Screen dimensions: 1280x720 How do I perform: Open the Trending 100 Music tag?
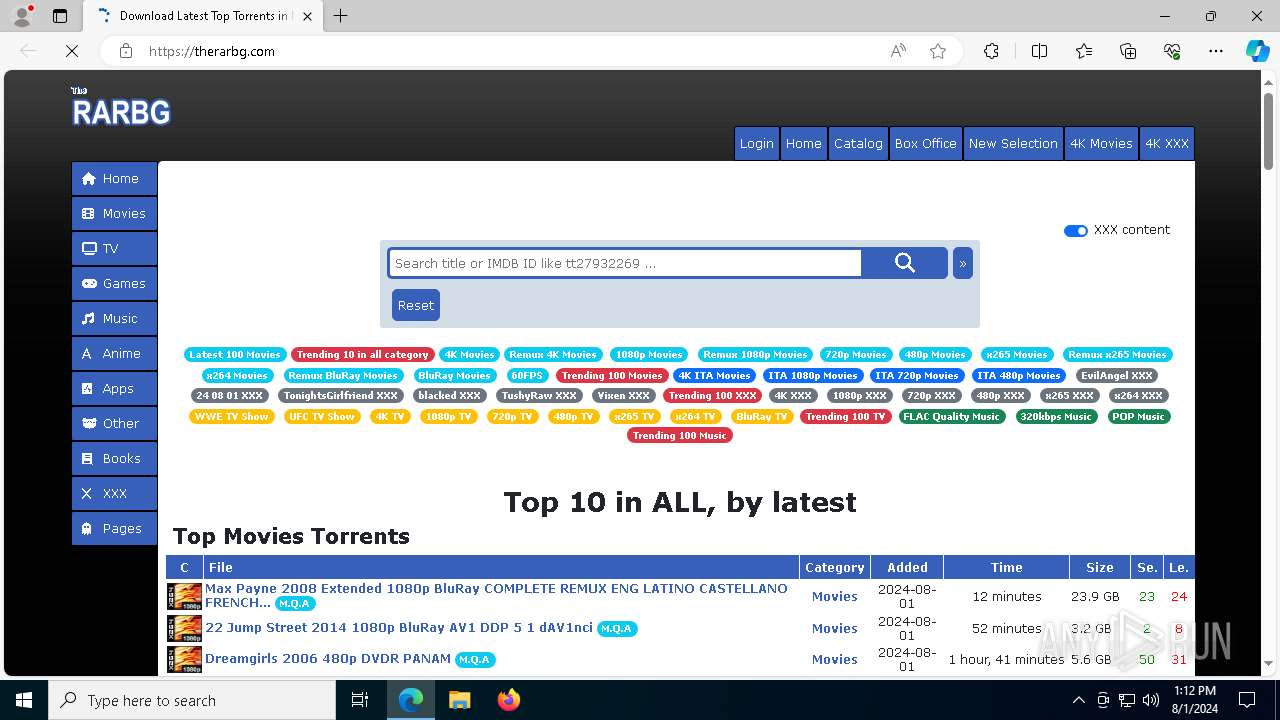click(679, 435)
